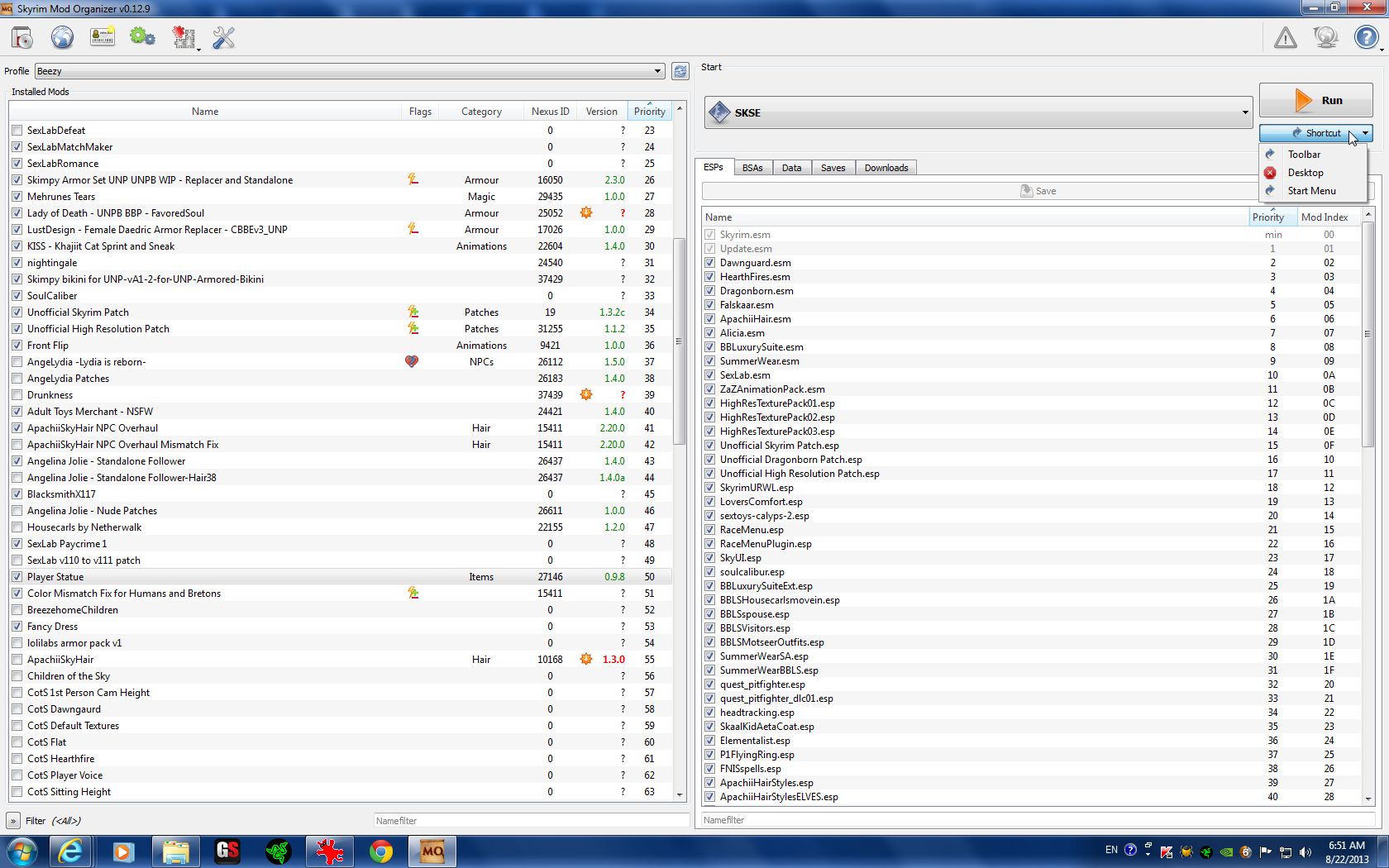The width and height of the screenshot is (1389, 868).
Task: Click the green gears executables icon
Action: point(142,38)
